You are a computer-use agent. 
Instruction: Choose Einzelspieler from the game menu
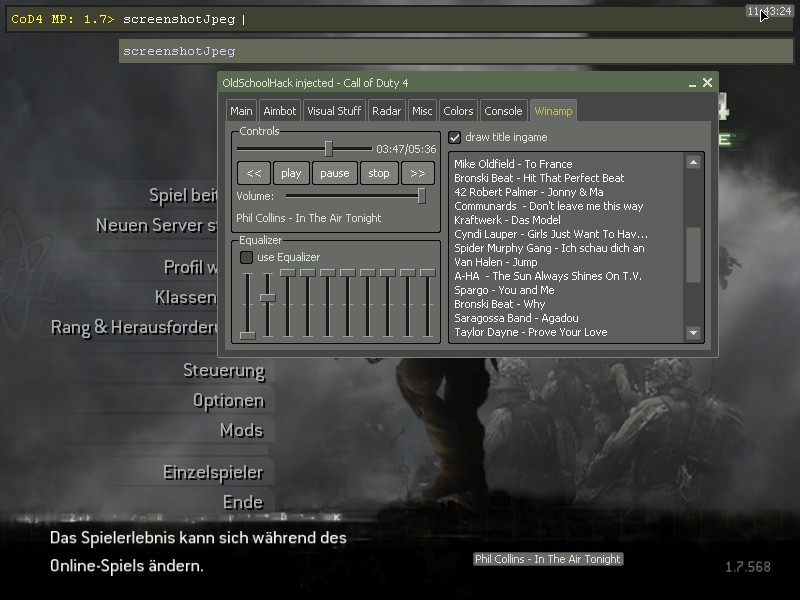click(213, 472)
